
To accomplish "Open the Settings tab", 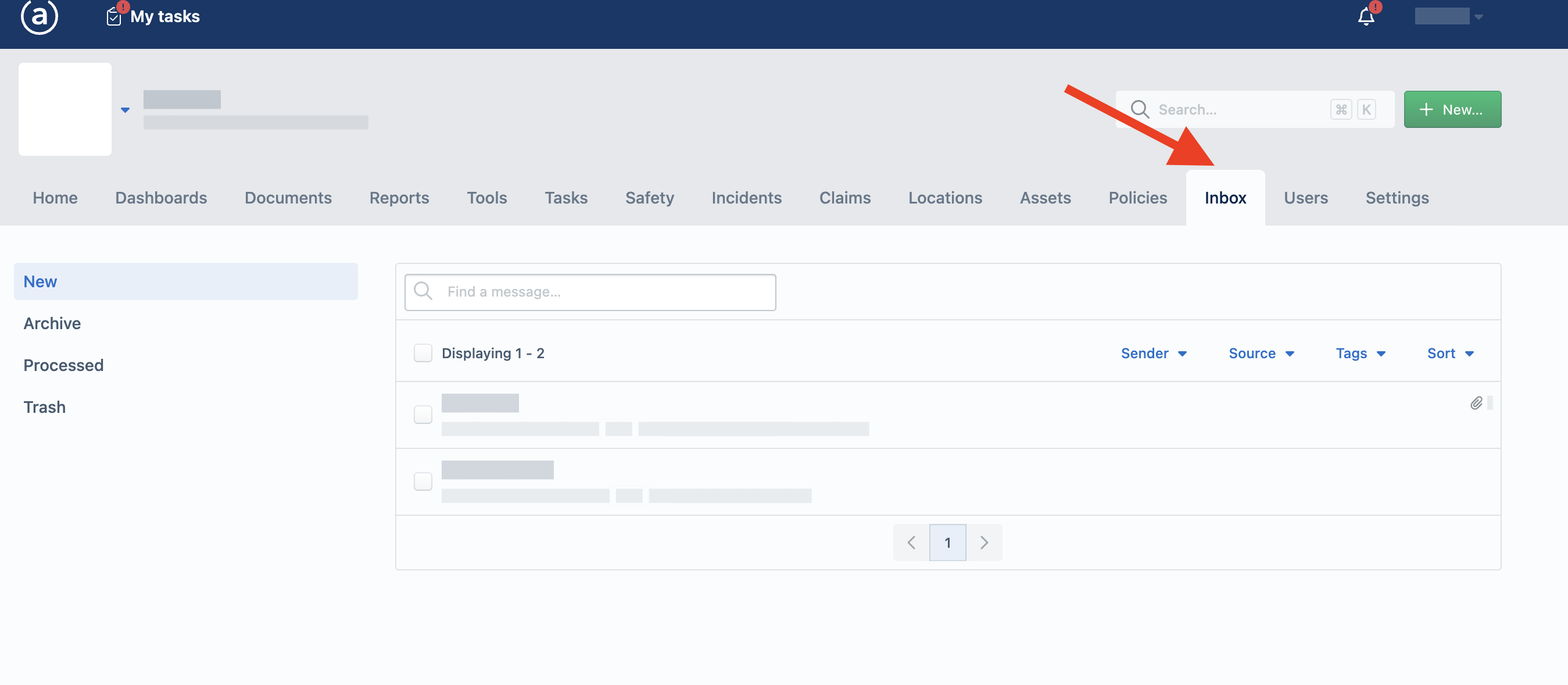I will click(1397, 198).
